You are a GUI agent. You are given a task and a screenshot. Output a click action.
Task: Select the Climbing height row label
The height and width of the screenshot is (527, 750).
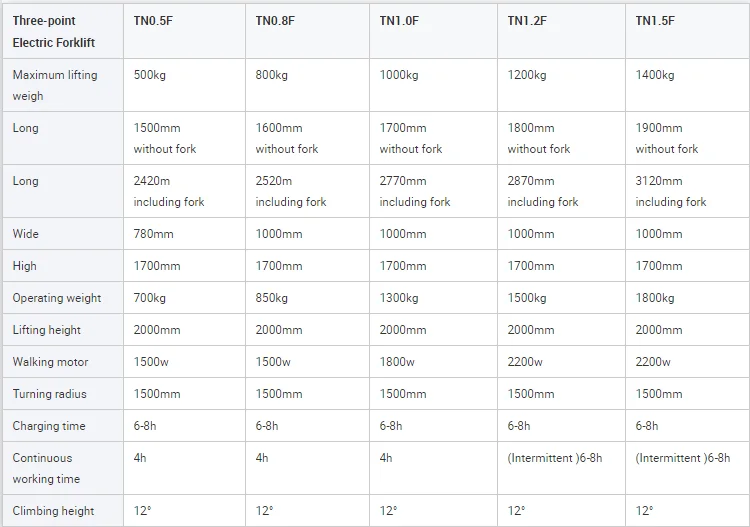[x=53, y=511]
